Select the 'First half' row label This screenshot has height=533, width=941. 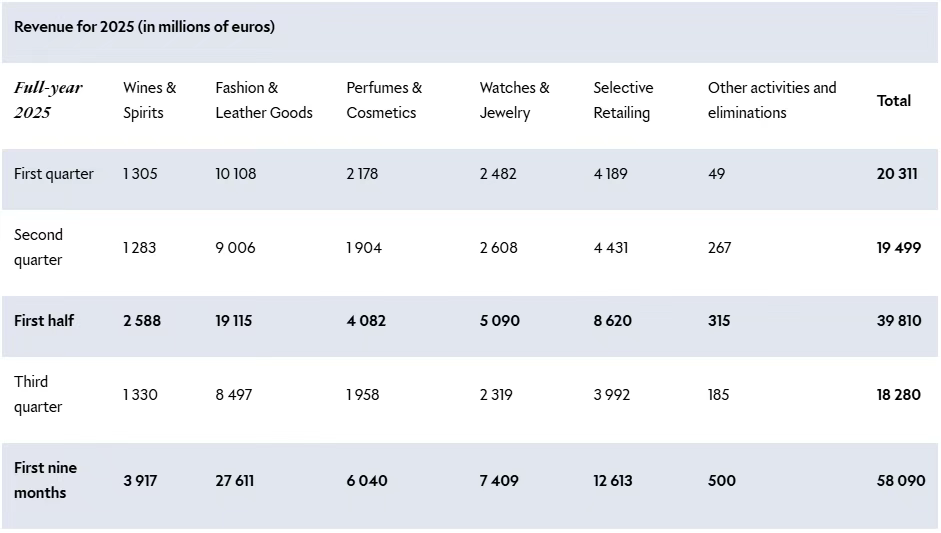tap(44, 321)
